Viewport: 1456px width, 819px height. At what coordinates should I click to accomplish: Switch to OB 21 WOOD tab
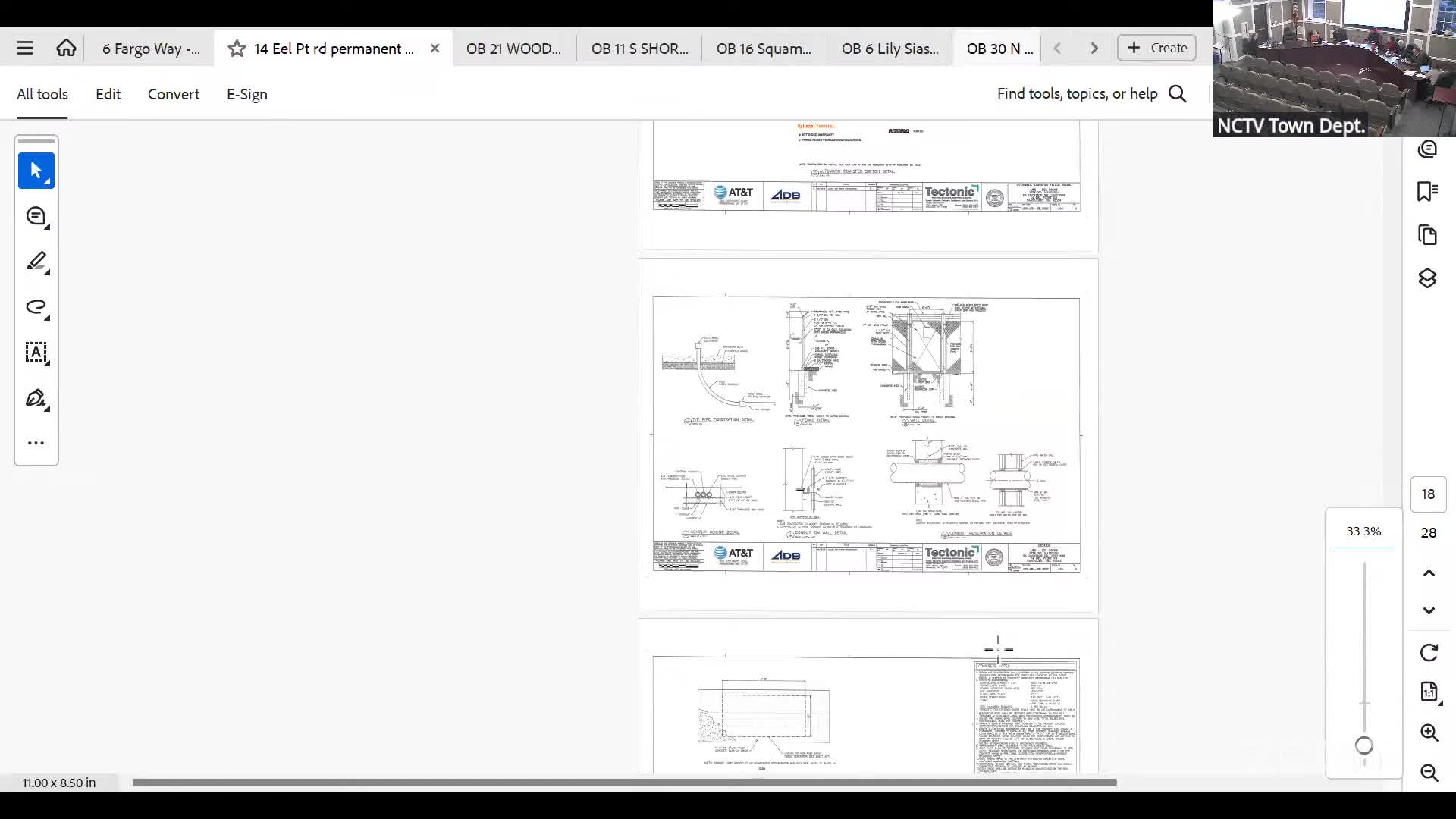513,49
